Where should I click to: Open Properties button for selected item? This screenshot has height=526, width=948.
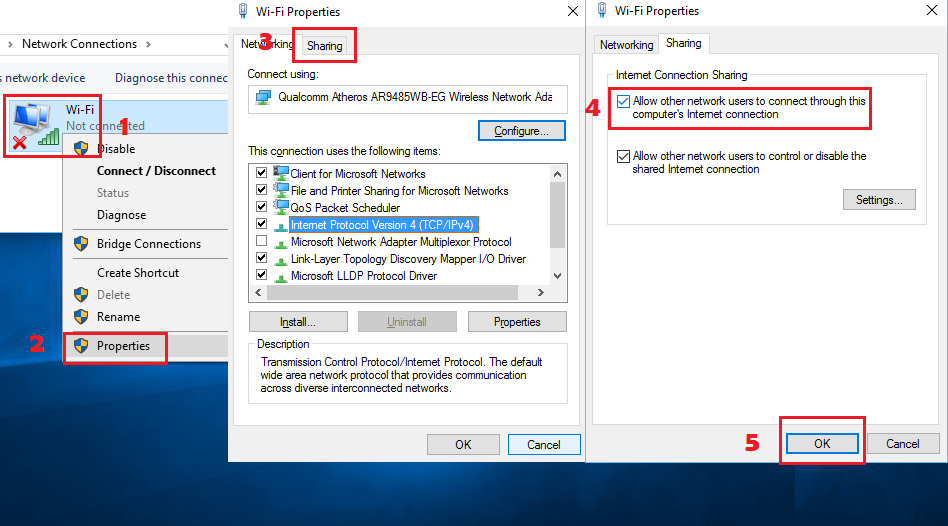[x=517, y=322]
